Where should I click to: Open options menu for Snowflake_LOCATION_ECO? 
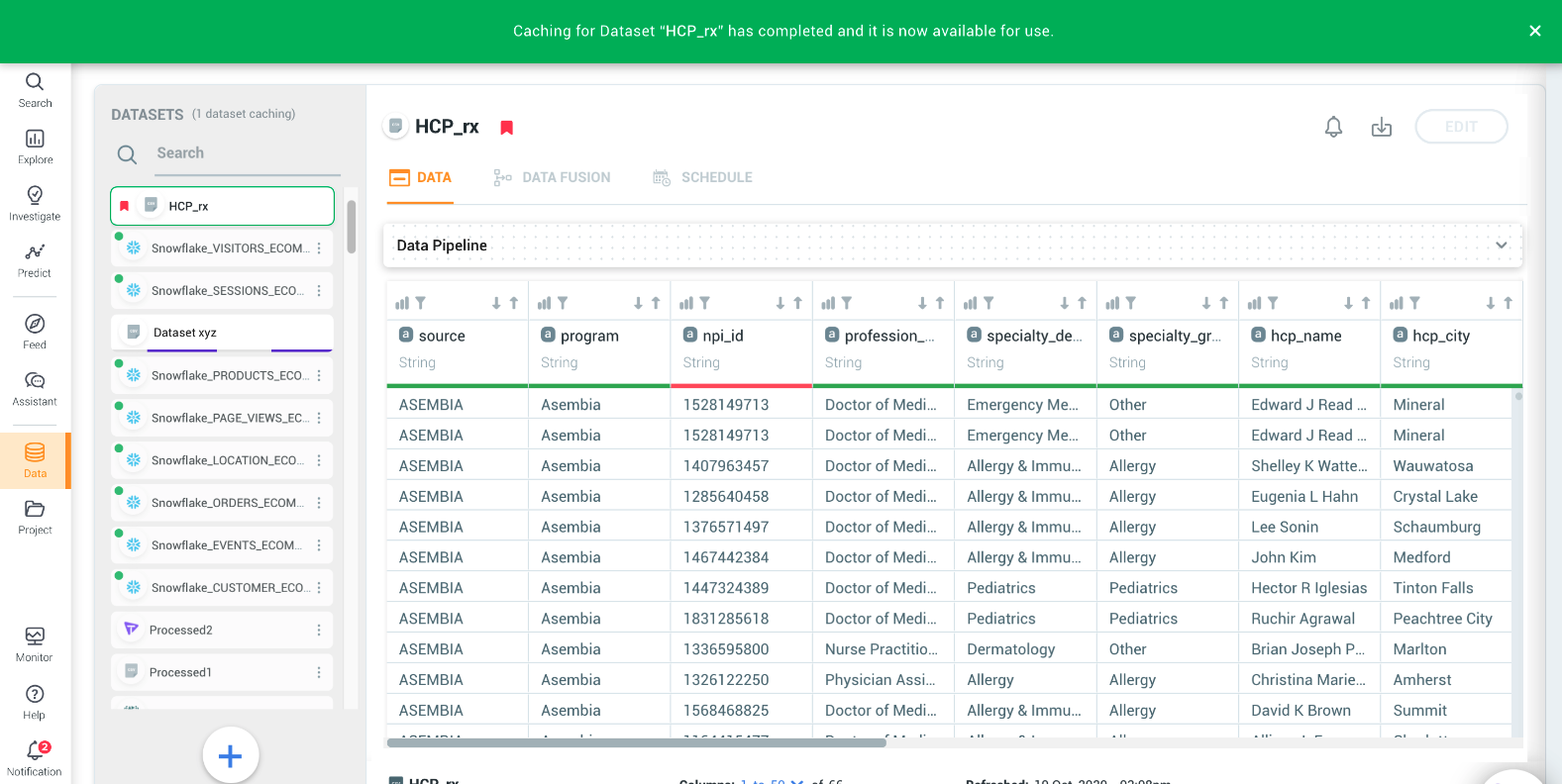click(319, 461)
